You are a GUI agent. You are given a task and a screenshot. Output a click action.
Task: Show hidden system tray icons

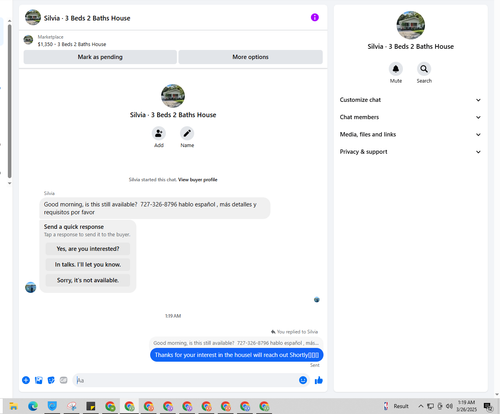coord(421,406)
